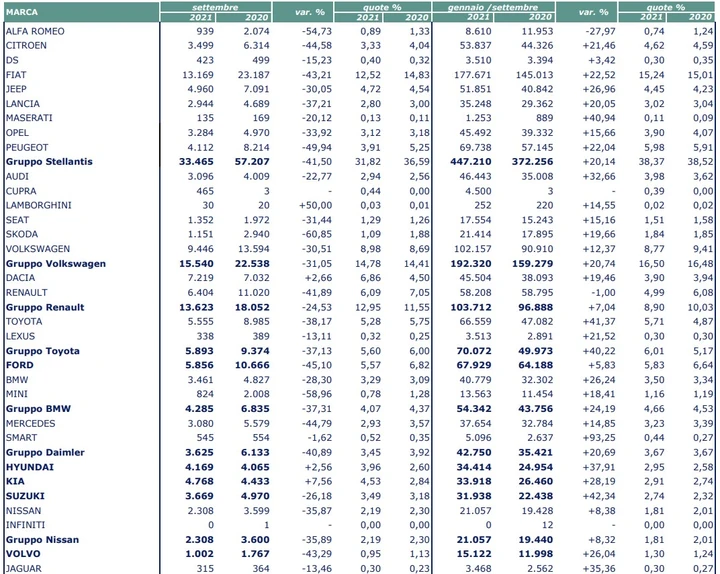
Task: Select the DS brand row label
Action: 12,60
